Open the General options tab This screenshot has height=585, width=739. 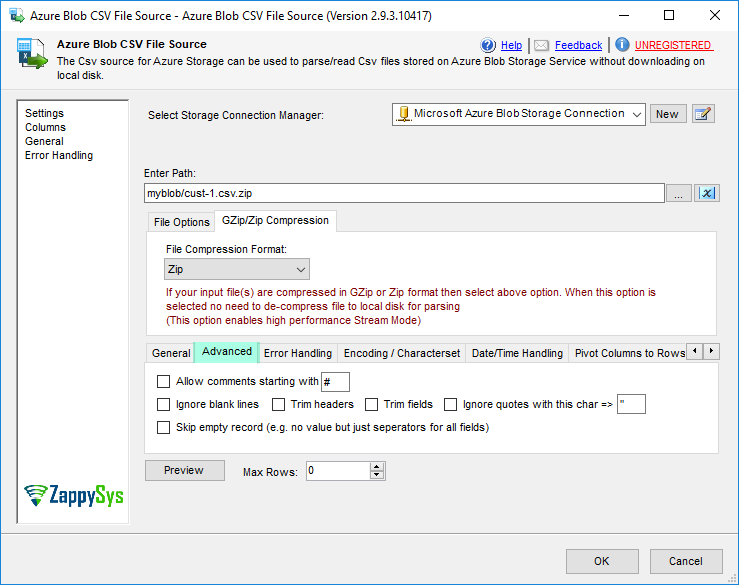[x=171, y=353]
